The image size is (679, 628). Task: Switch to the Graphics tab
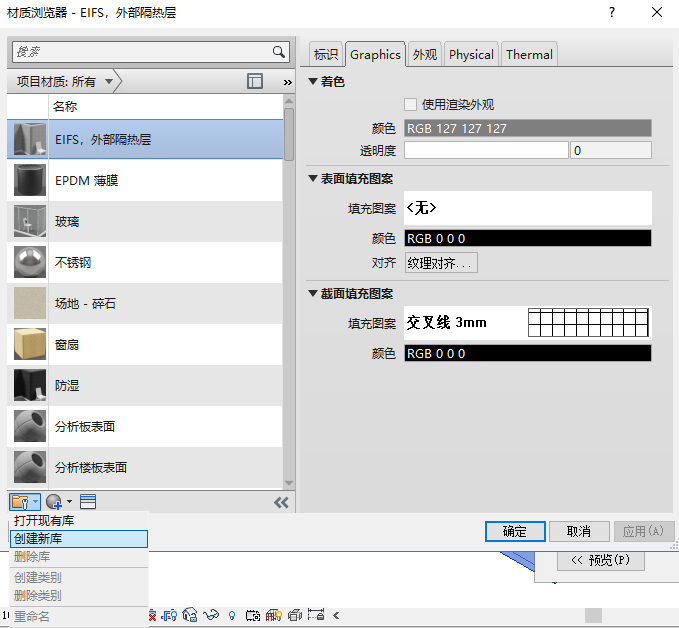[375, 55]
